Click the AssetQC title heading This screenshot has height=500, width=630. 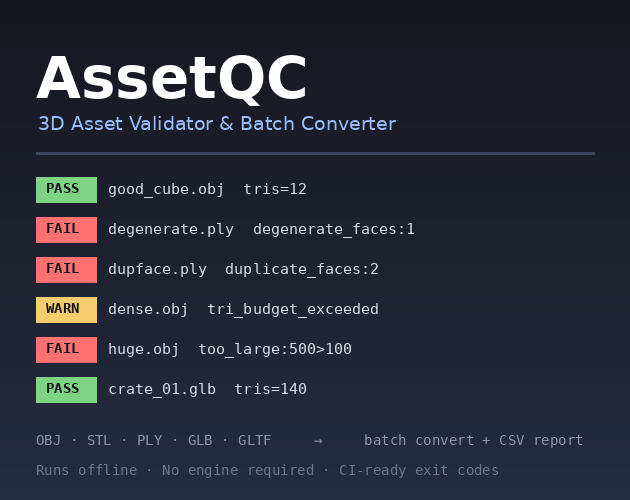point(172,78)
